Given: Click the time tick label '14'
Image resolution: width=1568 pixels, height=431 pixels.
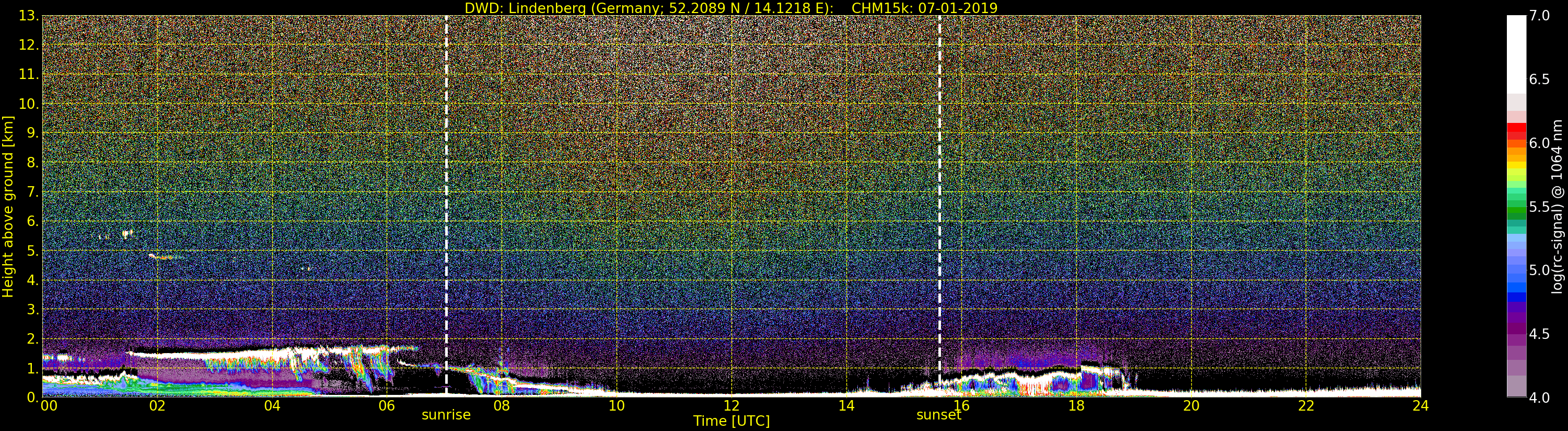Looking at the screenshot, I should [x=846, y=406].
